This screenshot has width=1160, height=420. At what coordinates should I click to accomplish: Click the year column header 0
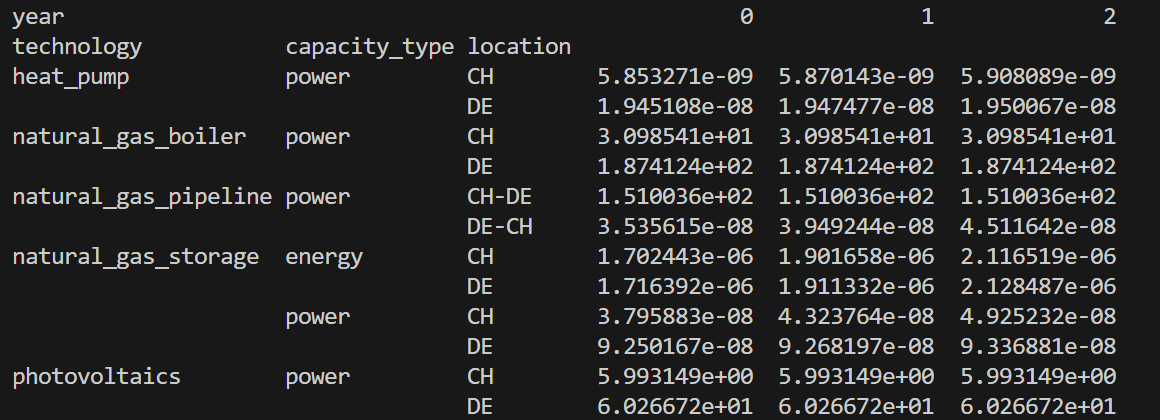coord(746,16)
